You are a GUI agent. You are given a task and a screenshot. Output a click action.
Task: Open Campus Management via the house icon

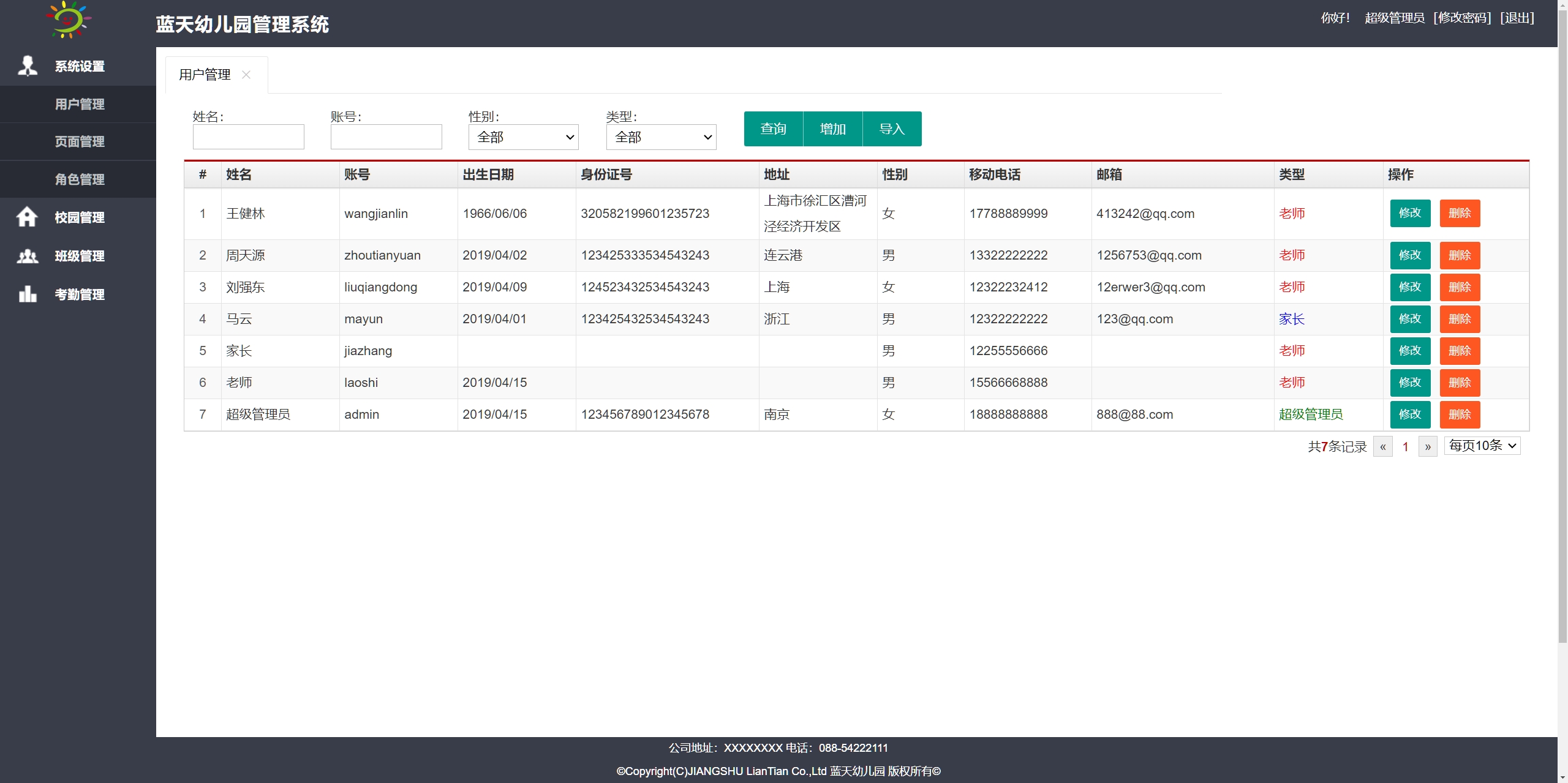tap(27, 217)
